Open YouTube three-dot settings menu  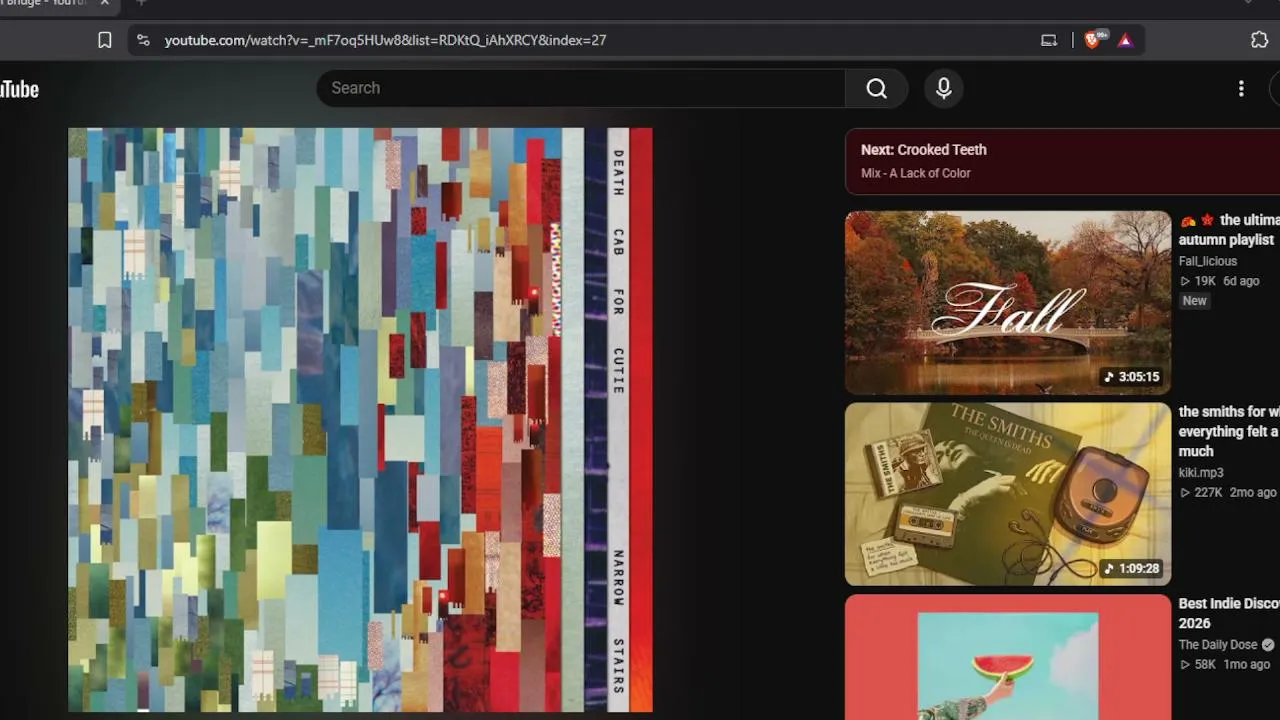click(x=1241, y=88)
